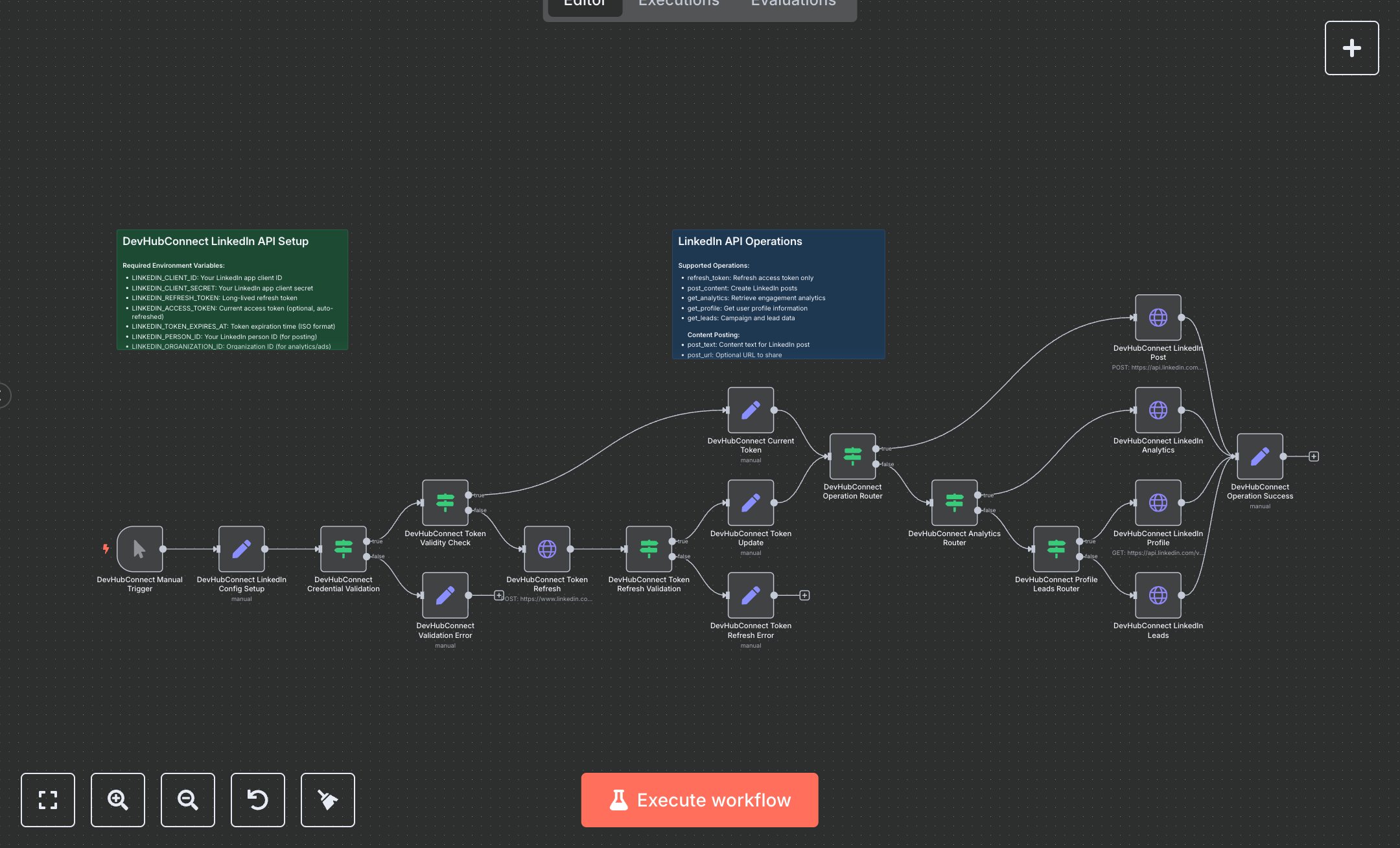Open the DevHubConnect Operation Success node
Image resolution: width=1400 pixels, height=848 pixels.
[x=1259, y=456]
